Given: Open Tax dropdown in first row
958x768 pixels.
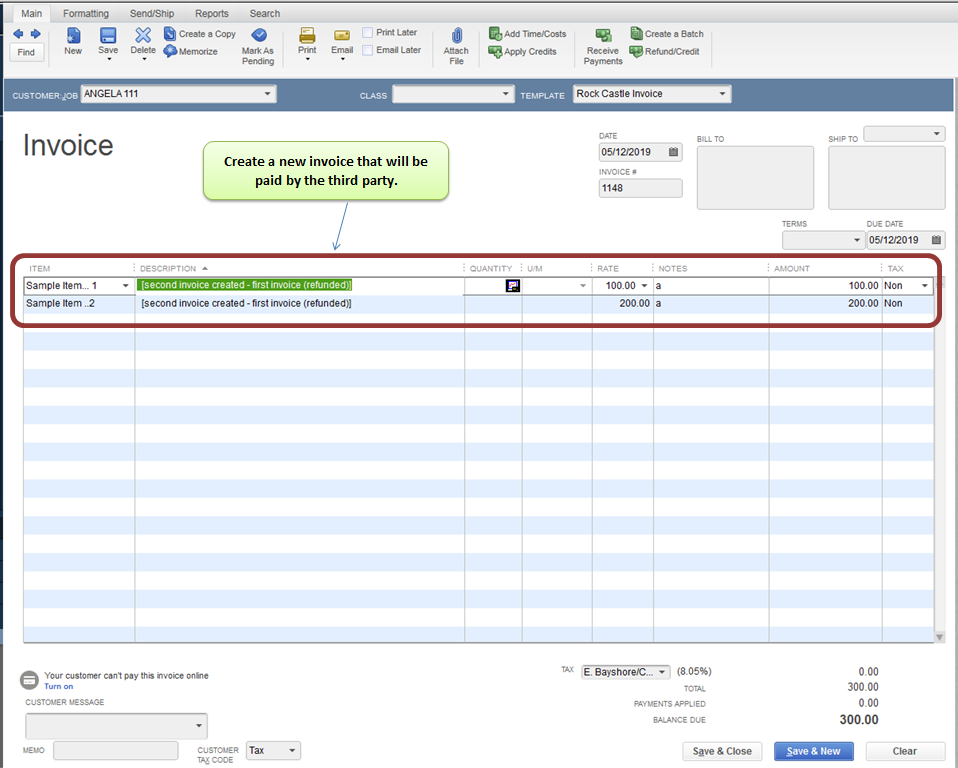Looking at the screenshot, I should [925, 286].
